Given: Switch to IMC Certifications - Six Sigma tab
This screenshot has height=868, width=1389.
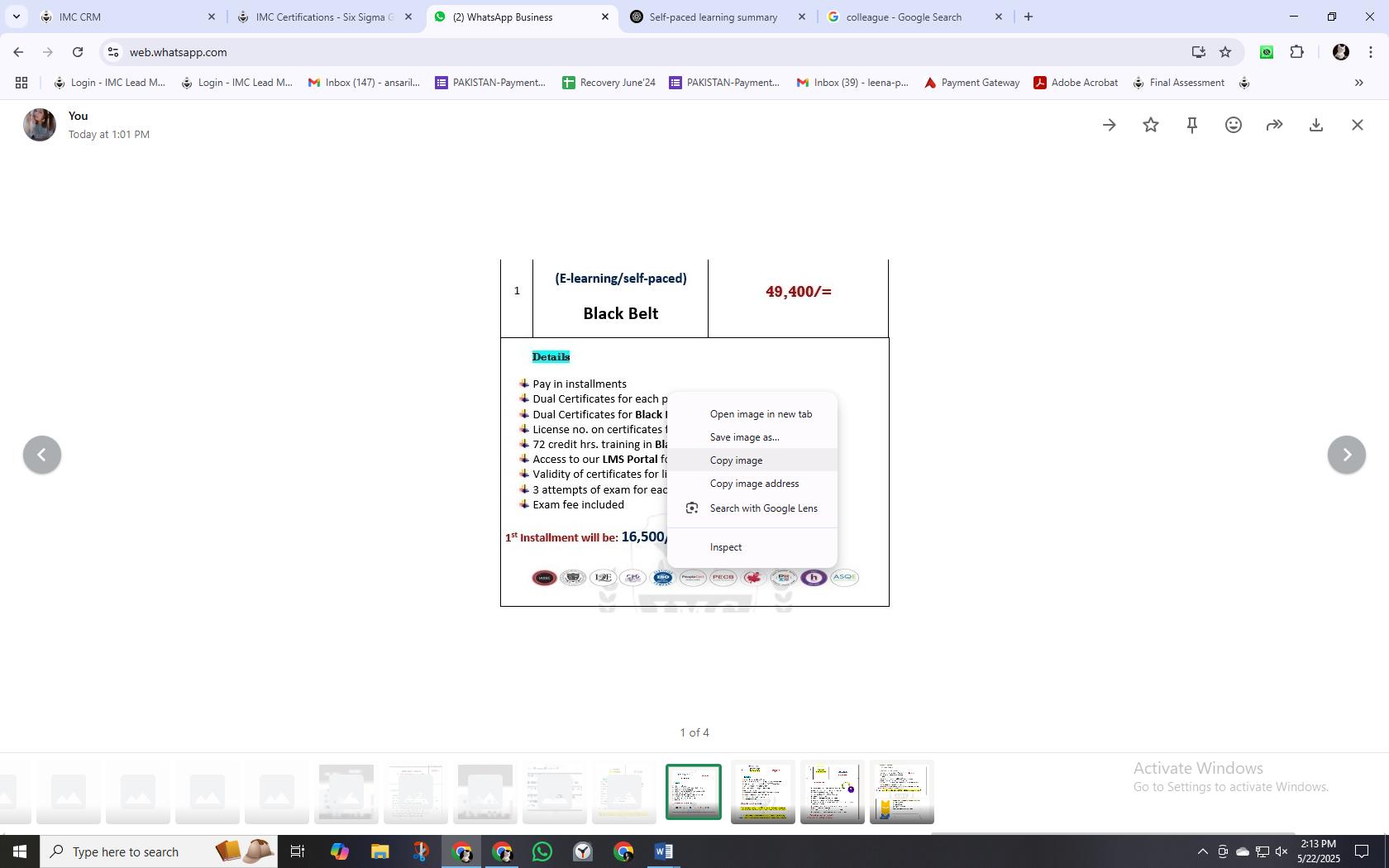Looking at the screenshot, I should click(324, 17).
